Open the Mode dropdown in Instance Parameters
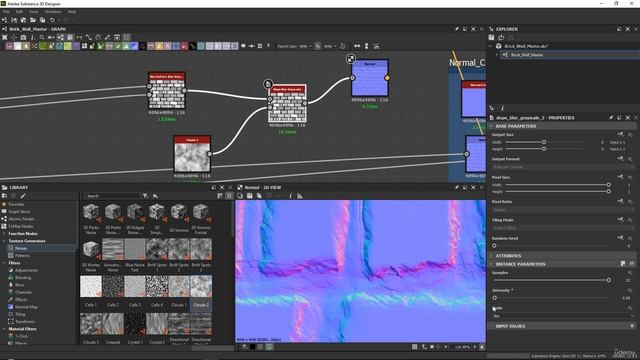 point(563,316)
